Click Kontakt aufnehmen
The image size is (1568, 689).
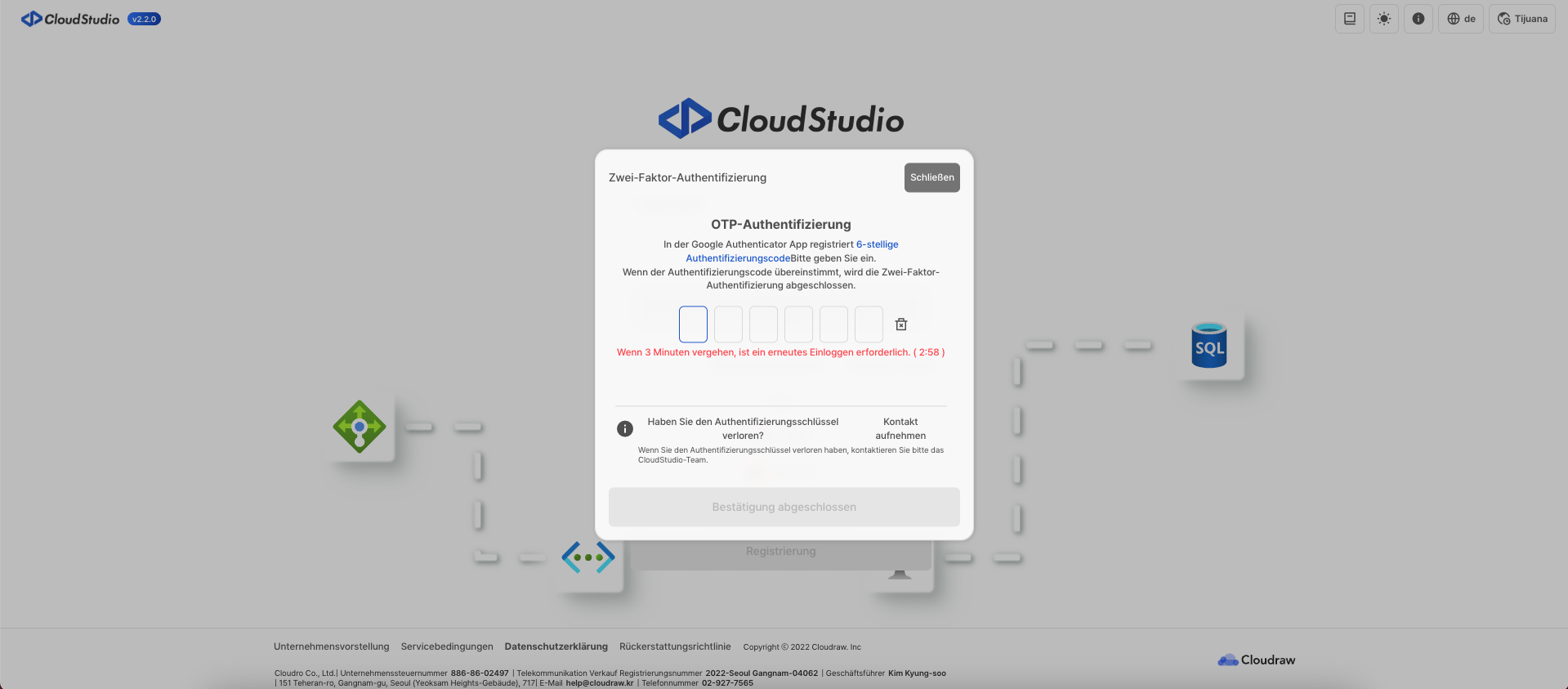pos(900,428)
